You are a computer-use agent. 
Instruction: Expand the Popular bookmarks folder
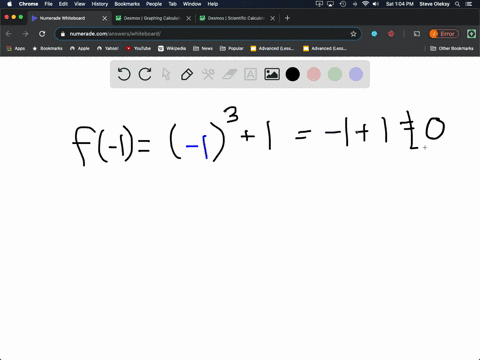[232, 48]
